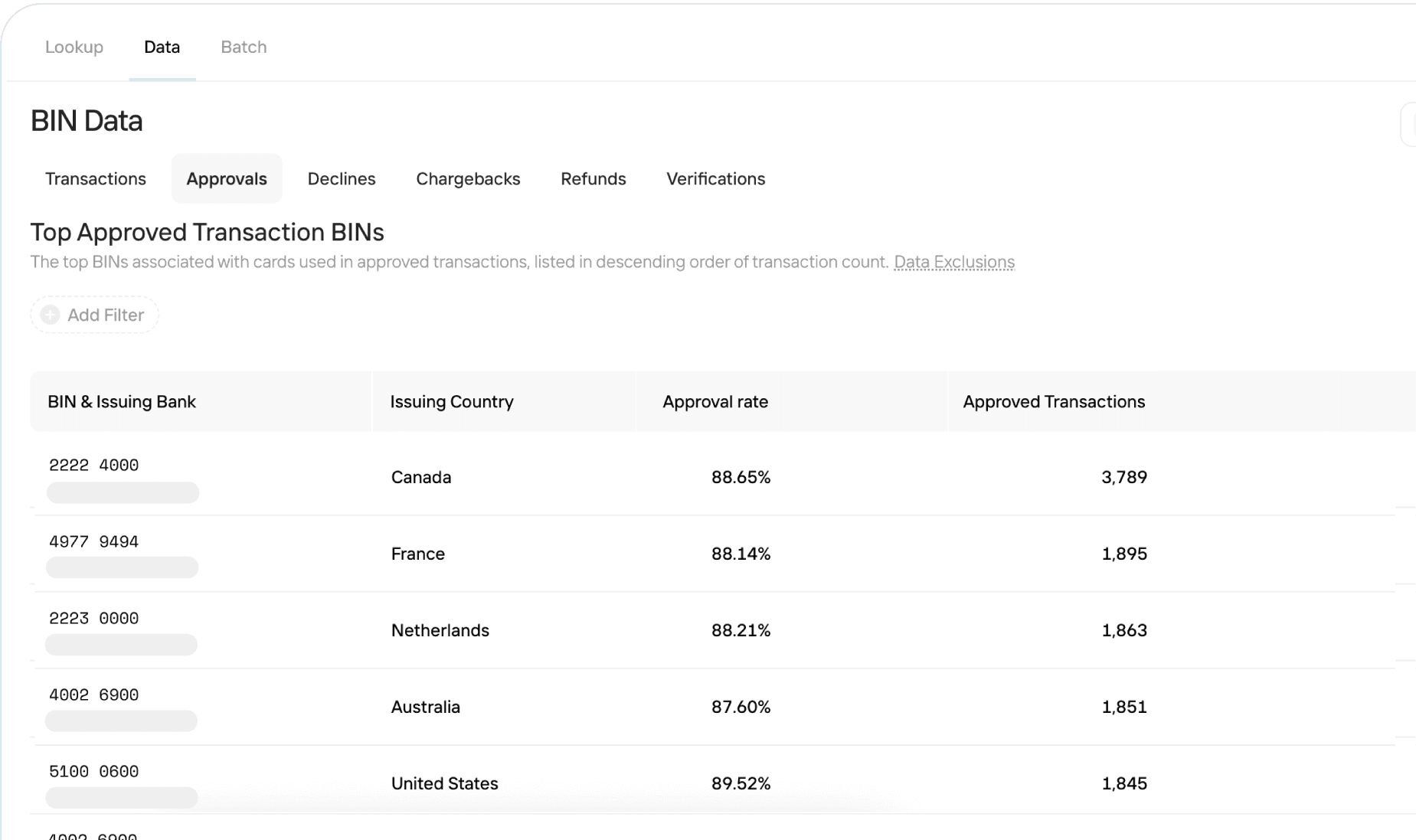The height and width of the screenshot is (840, 1416).
Task: Click the redacted bank name under 5100 0600
Action: (x=122, y=797)
